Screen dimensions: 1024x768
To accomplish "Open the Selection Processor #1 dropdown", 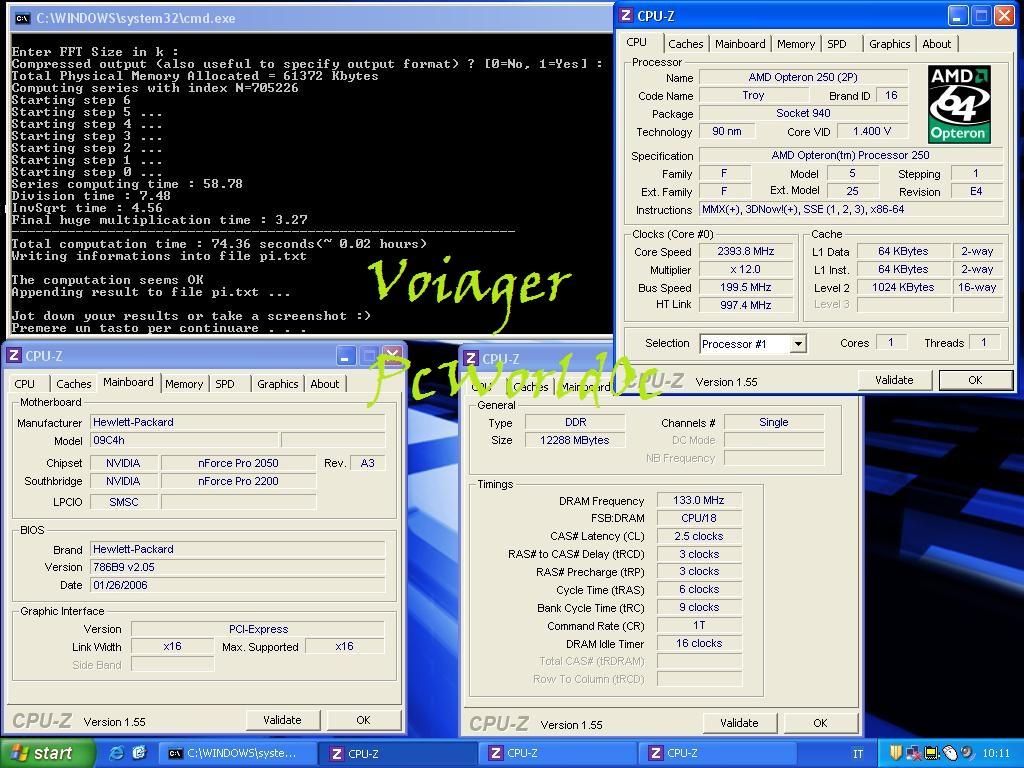I will click(798, 344).
